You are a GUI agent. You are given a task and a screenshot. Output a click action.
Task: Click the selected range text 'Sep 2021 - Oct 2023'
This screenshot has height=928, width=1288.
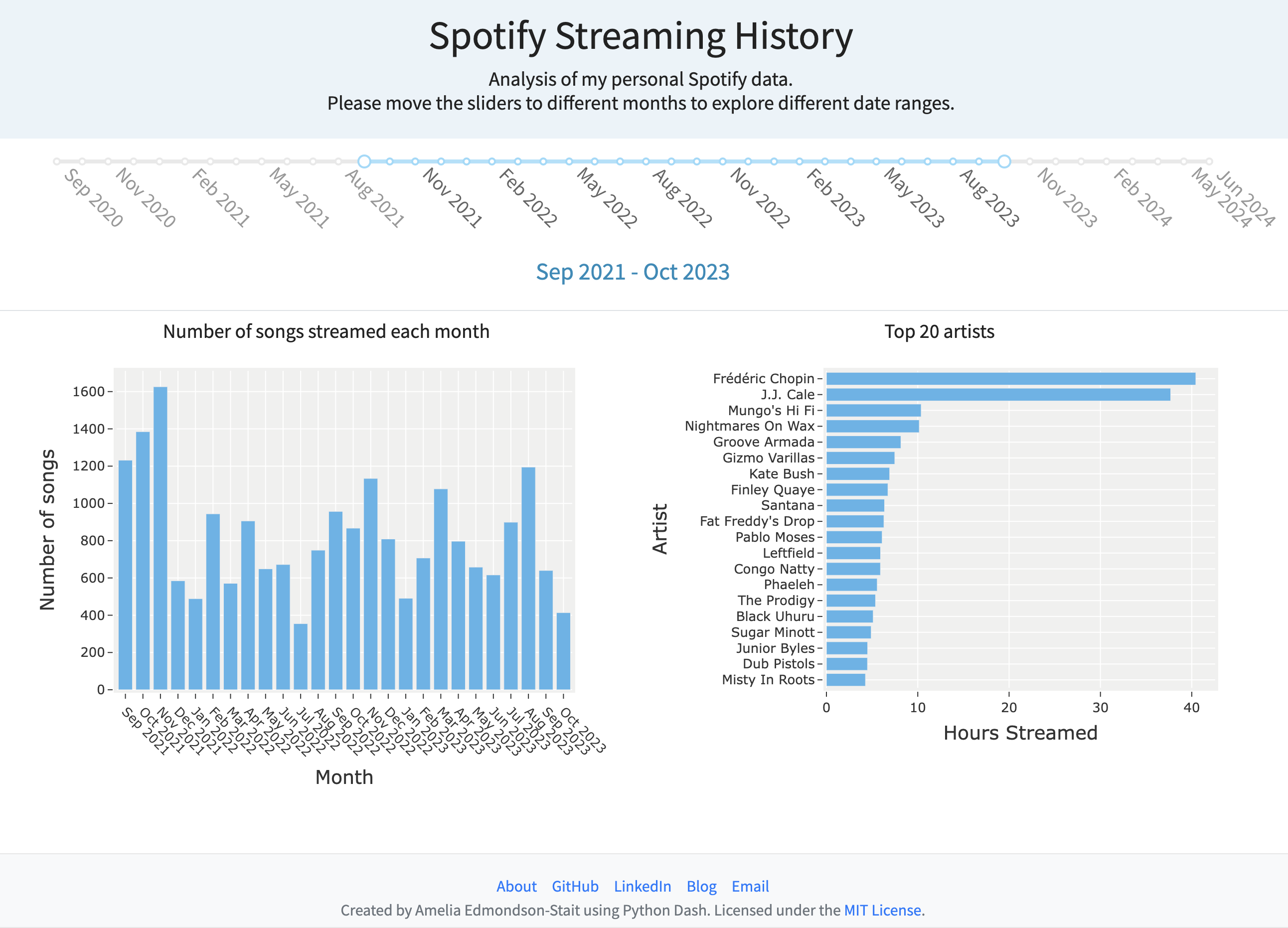click(633, 272)
